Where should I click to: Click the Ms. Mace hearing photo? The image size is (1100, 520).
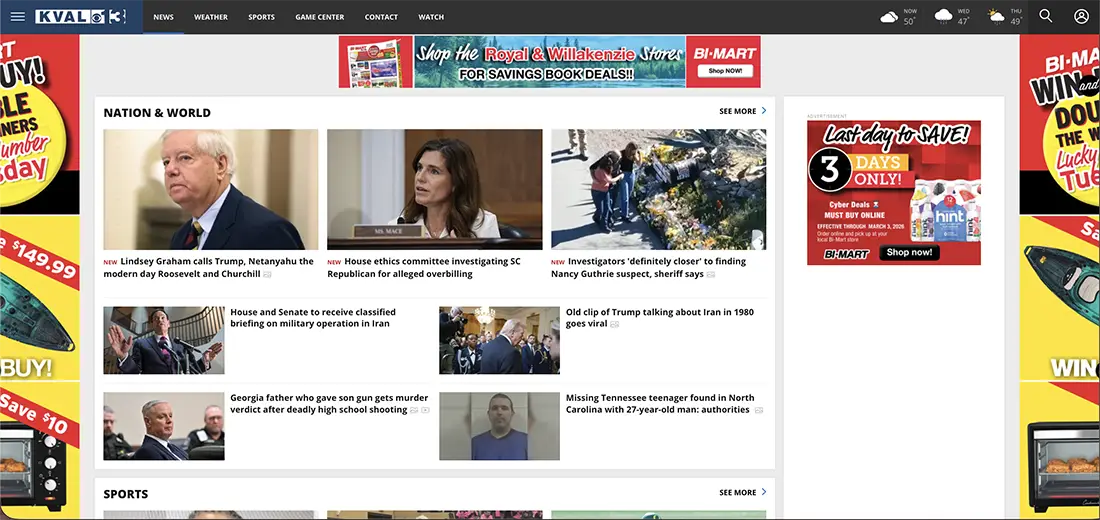click(434, 189)
